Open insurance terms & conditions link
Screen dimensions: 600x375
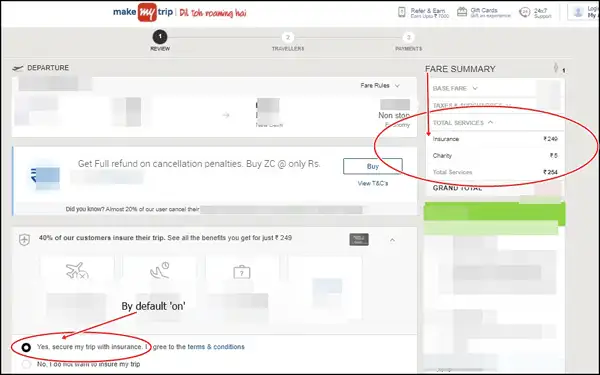(216, 347)
